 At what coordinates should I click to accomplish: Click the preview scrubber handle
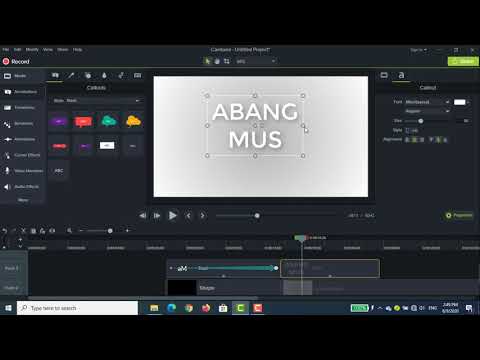[x=257, y=216]
